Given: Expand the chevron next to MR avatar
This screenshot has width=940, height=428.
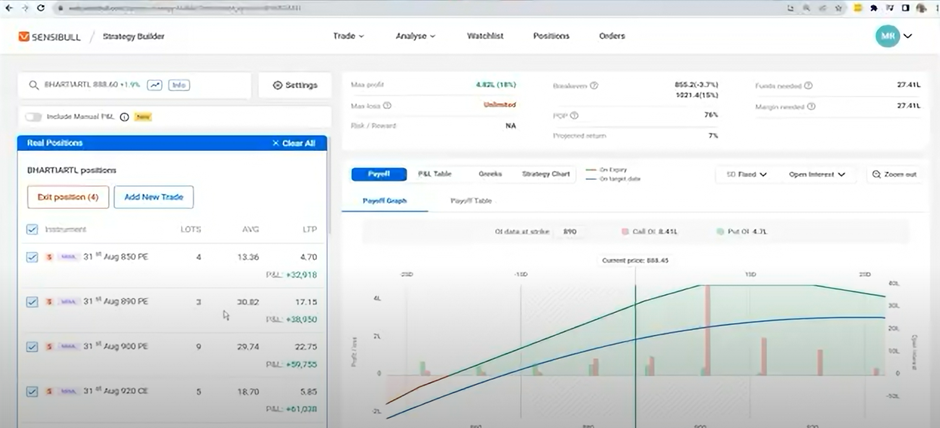Looking at the screenshot, I should 908,36.
